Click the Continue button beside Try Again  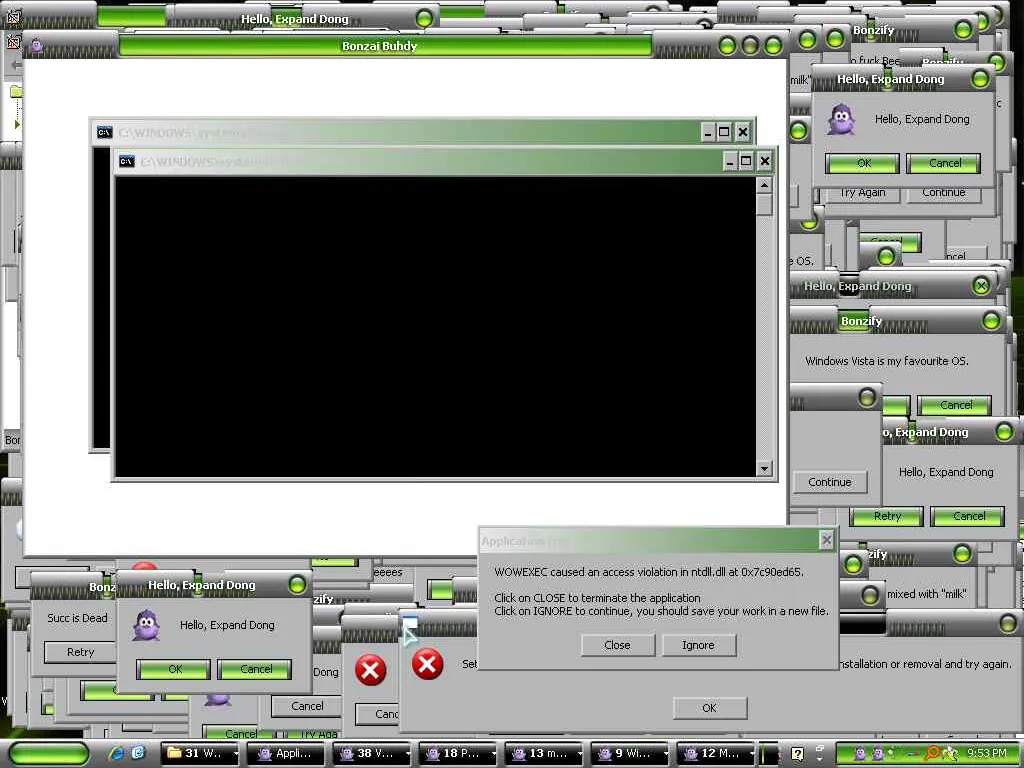tap(944, 193)
